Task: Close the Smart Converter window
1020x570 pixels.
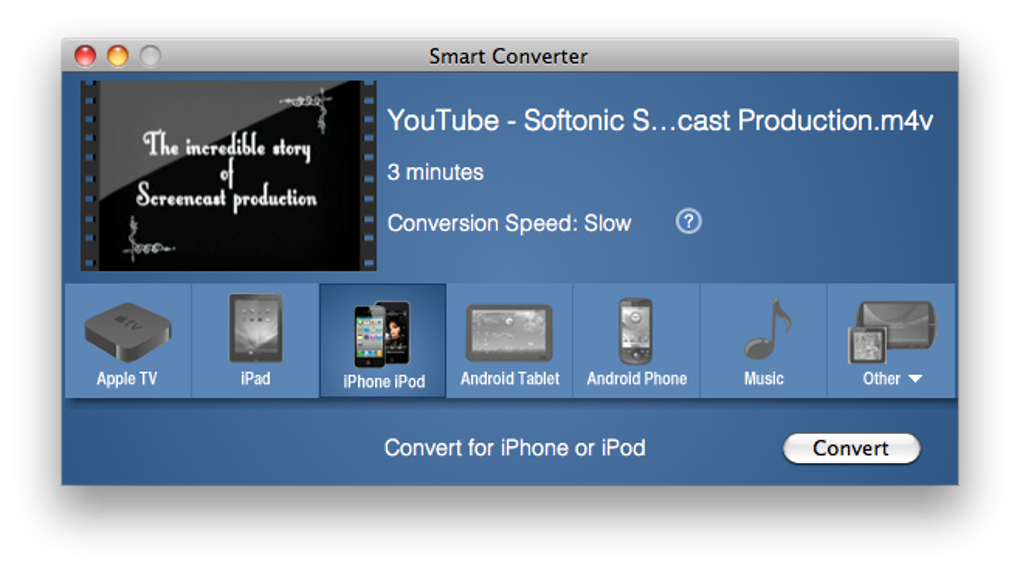Action: point(85,56)
